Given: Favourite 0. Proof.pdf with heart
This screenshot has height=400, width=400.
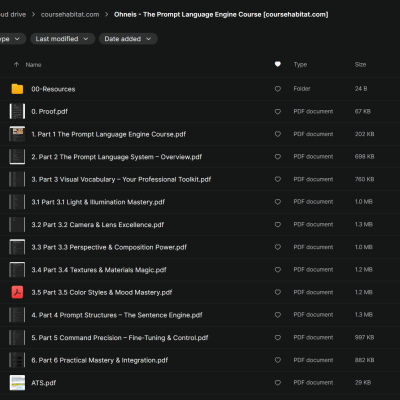Looking at the screenshot, I should (x=278, y=111).
